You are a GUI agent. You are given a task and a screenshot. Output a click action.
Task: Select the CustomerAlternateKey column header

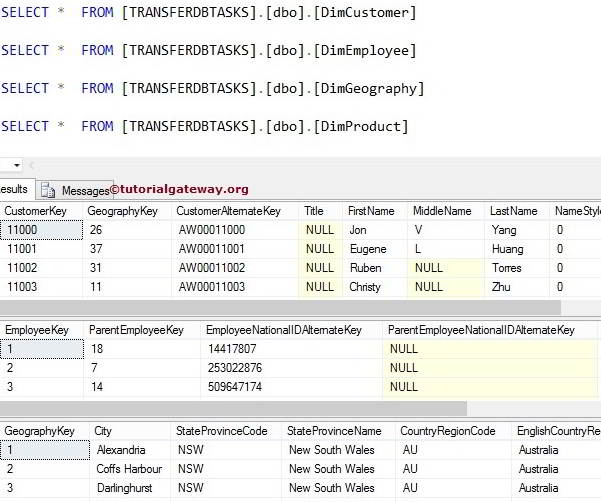235,211
